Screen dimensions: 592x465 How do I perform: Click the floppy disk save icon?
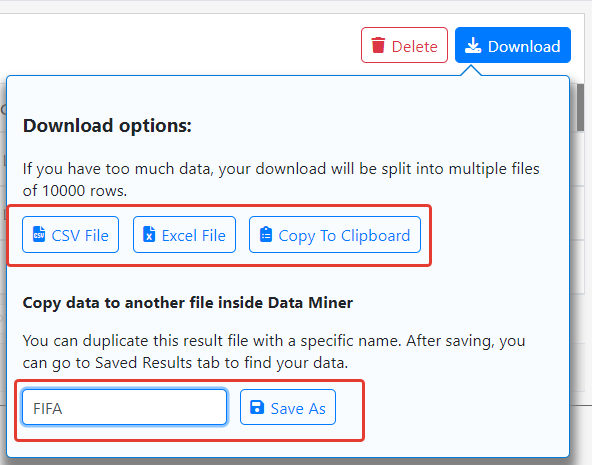(x=257, y=407)
